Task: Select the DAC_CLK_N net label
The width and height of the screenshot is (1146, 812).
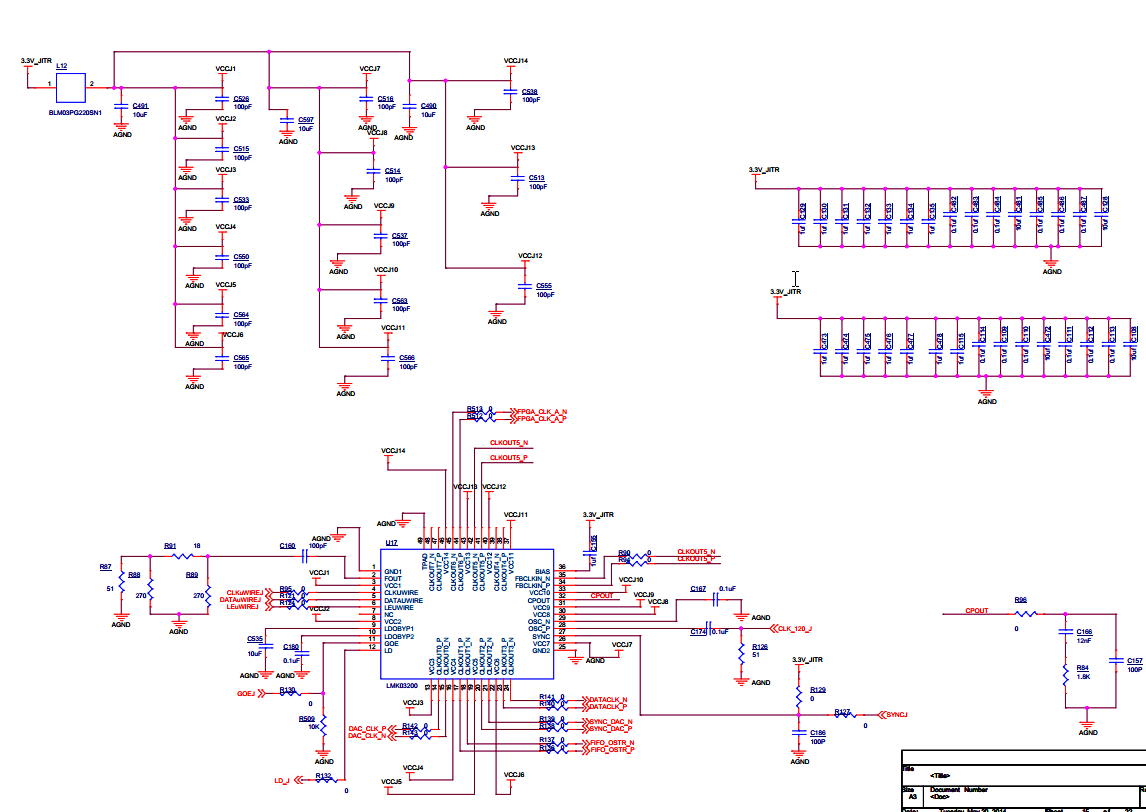Action: point(367,736)
